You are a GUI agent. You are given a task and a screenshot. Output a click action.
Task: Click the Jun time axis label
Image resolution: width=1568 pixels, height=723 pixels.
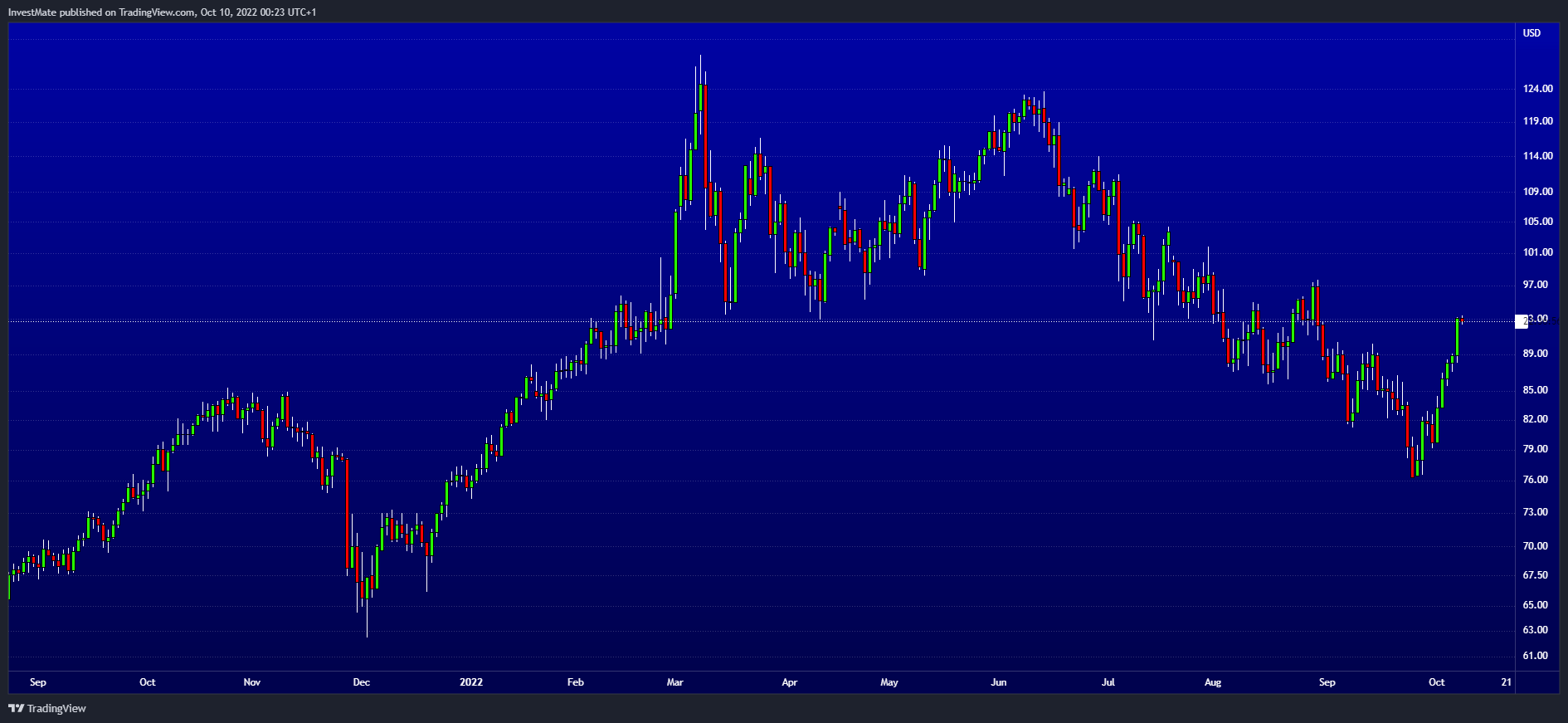point(999,682)
